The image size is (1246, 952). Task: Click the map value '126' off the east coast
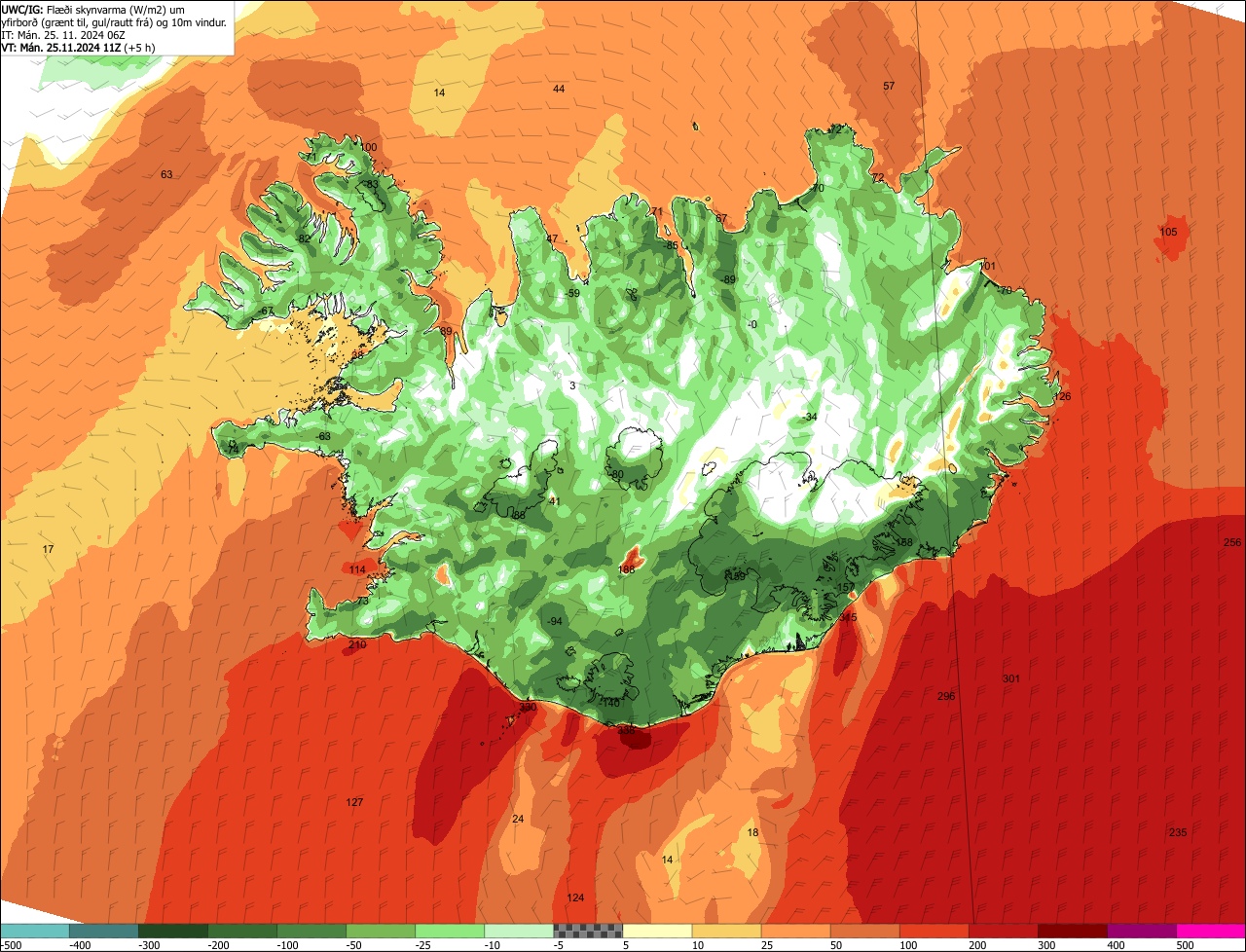pos(1062,396)
